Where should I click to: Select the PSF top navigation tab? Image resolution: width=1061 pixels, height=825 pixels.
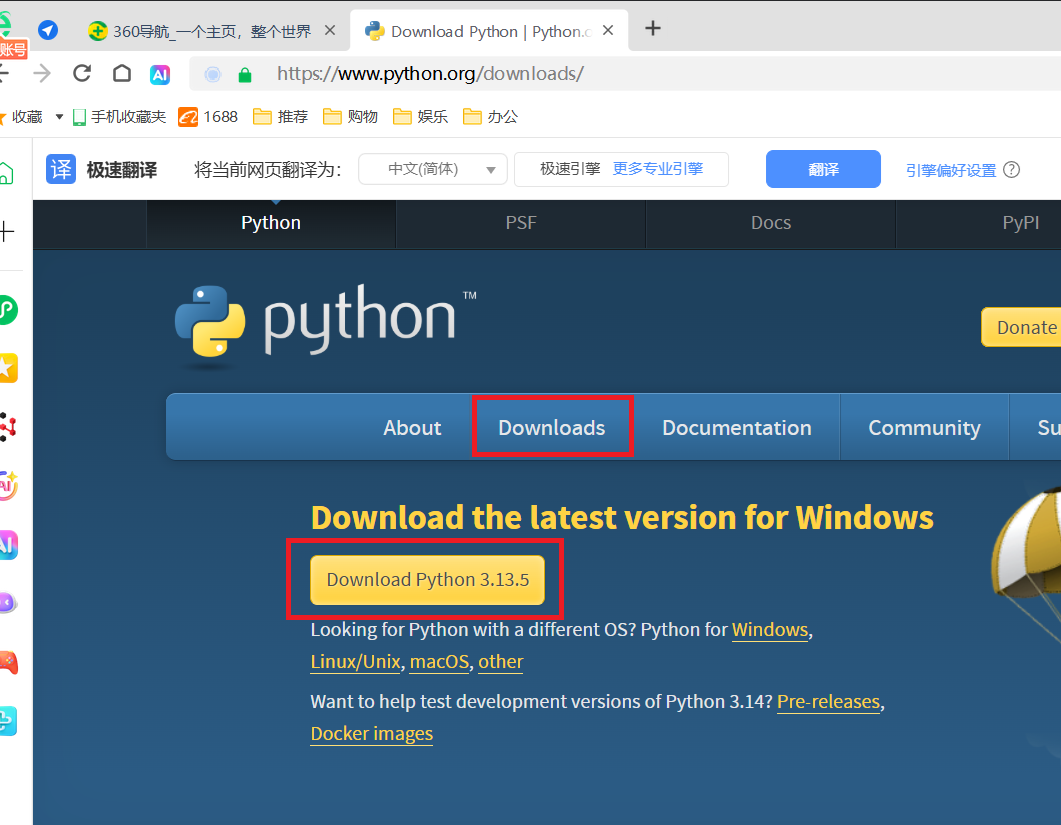tap(521, 223)
